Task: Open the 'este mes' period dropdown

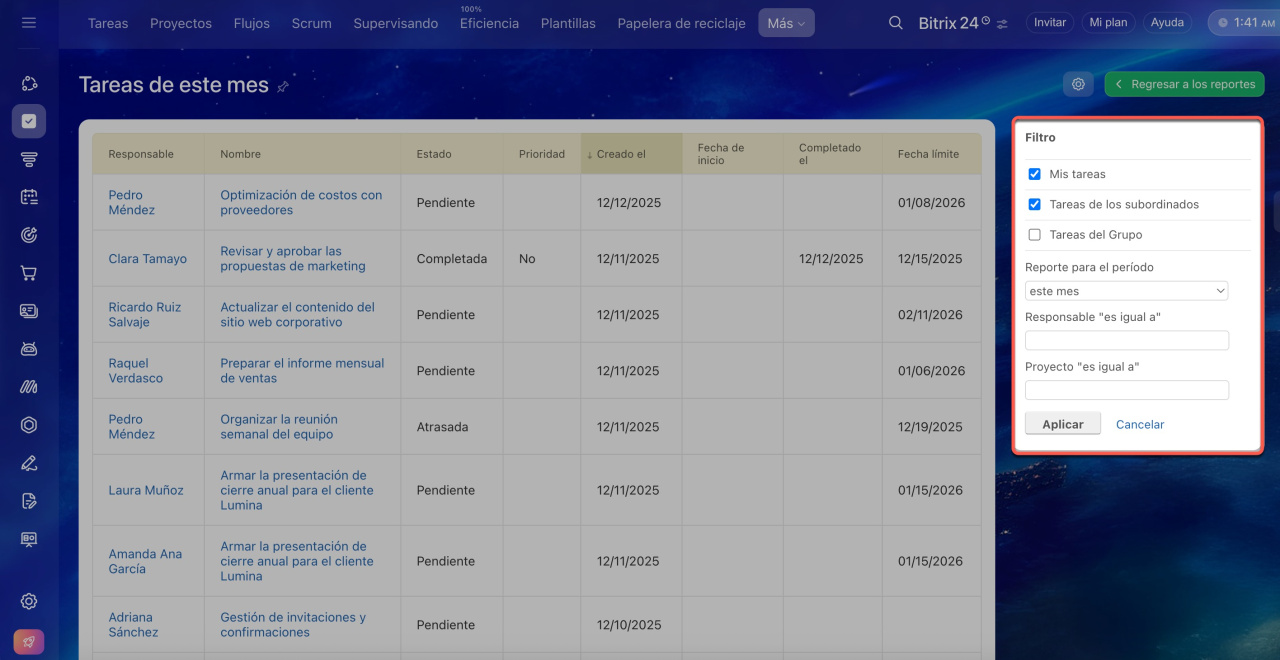Action: tap(1126, 291)
